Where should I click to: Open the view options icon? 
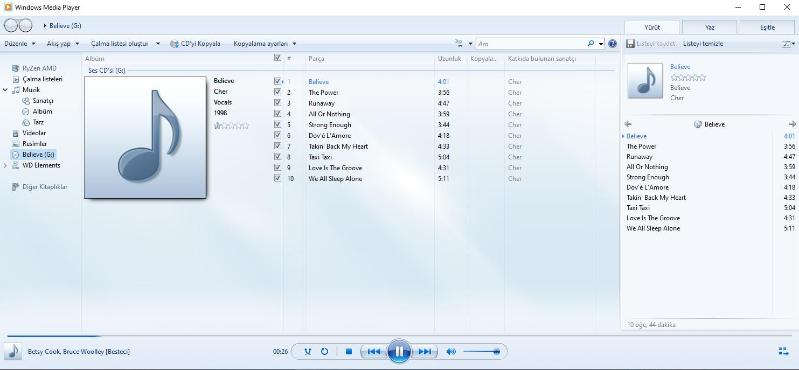coord(459,44)
